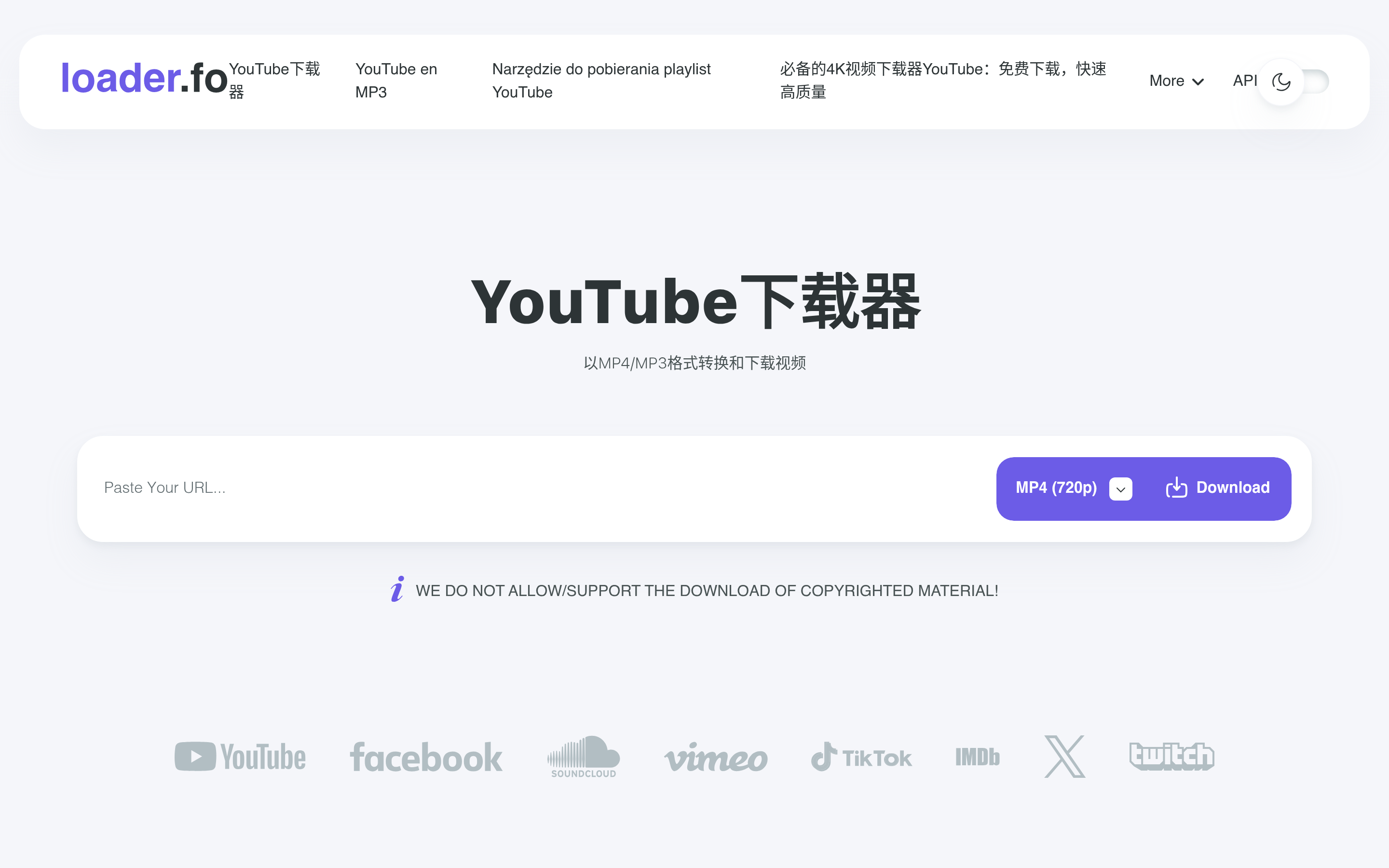Click the subtitle 以MP4/MP3格式转换和下载视频
This screenshot has width=1389, height=868.
(694, 363)
